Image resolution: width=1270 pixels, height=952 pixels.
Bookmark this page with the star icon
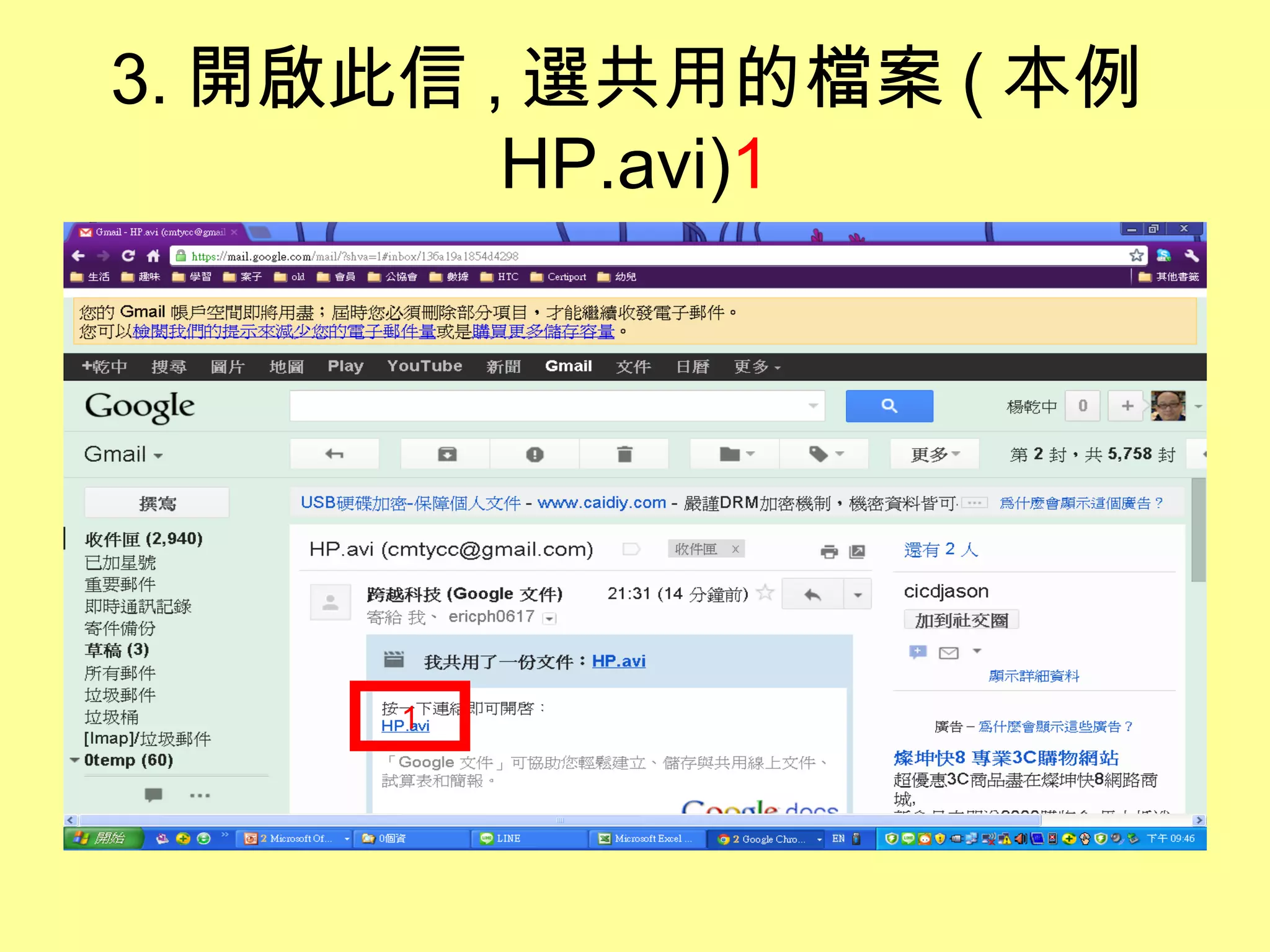[x=1136, y=255]
